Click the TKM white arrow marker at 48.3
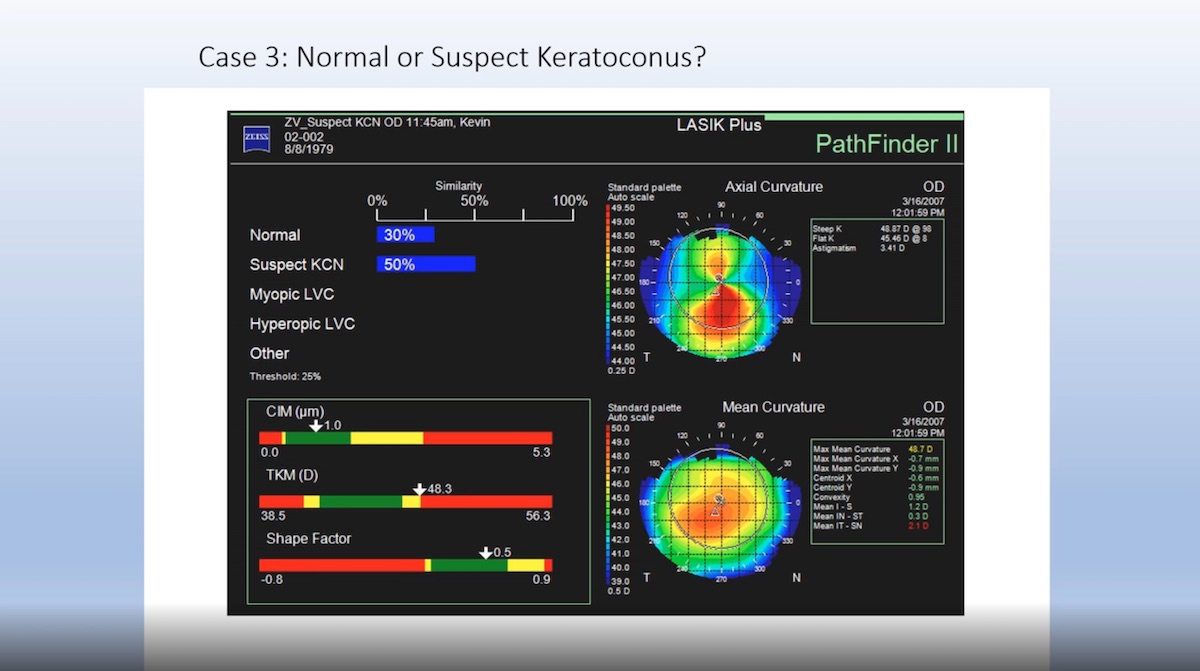 tap(419, 489)
